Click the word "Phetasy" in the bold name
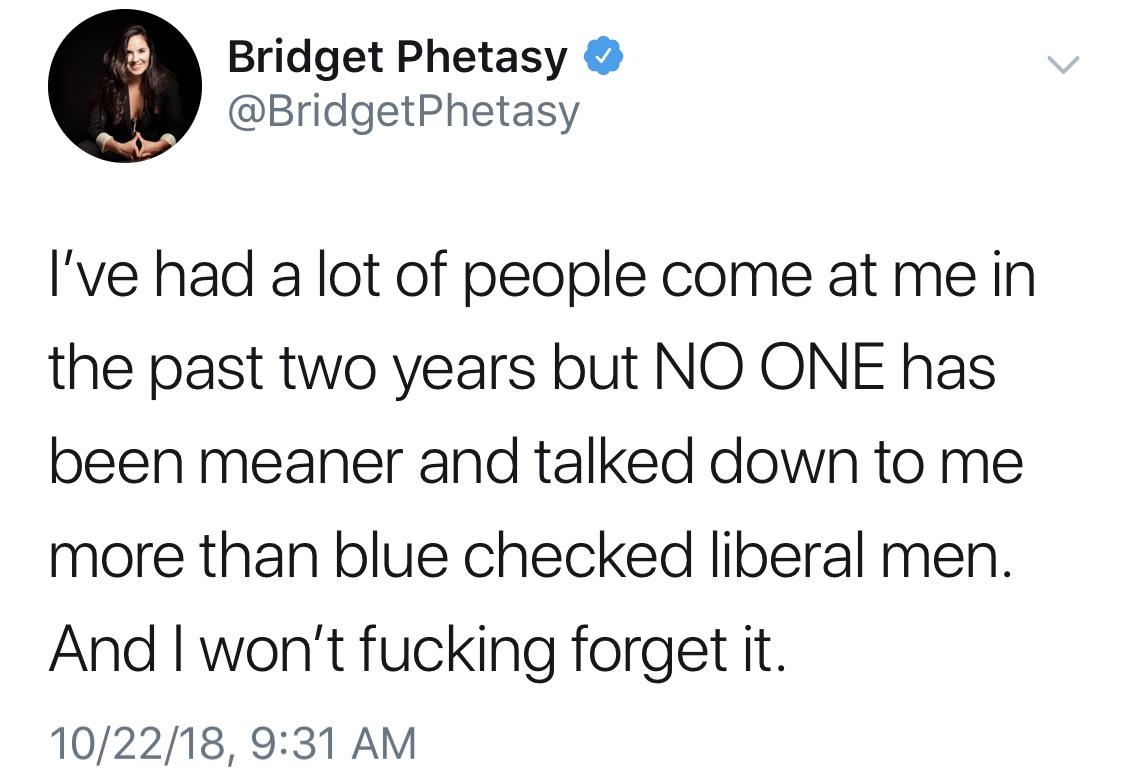Viewport: 1125px width, 770px height. 482,57
